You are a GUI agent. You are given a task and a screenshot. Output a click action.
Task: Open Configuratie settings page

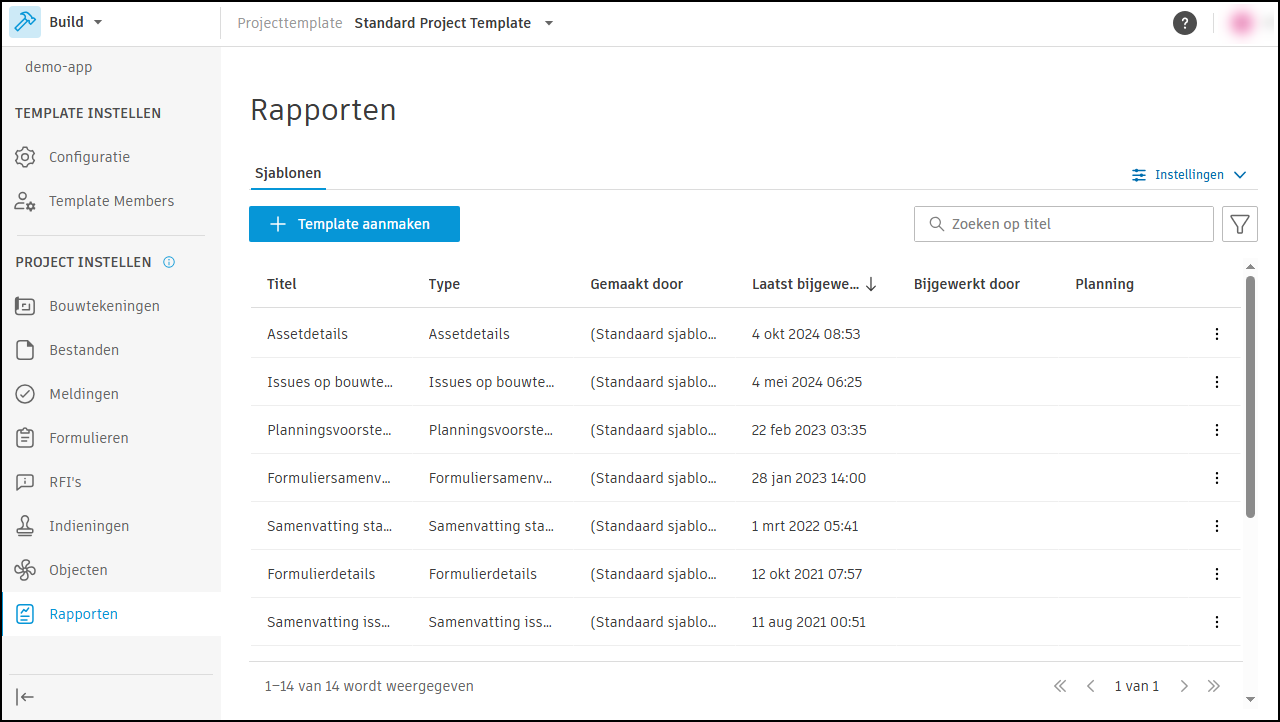89,157
